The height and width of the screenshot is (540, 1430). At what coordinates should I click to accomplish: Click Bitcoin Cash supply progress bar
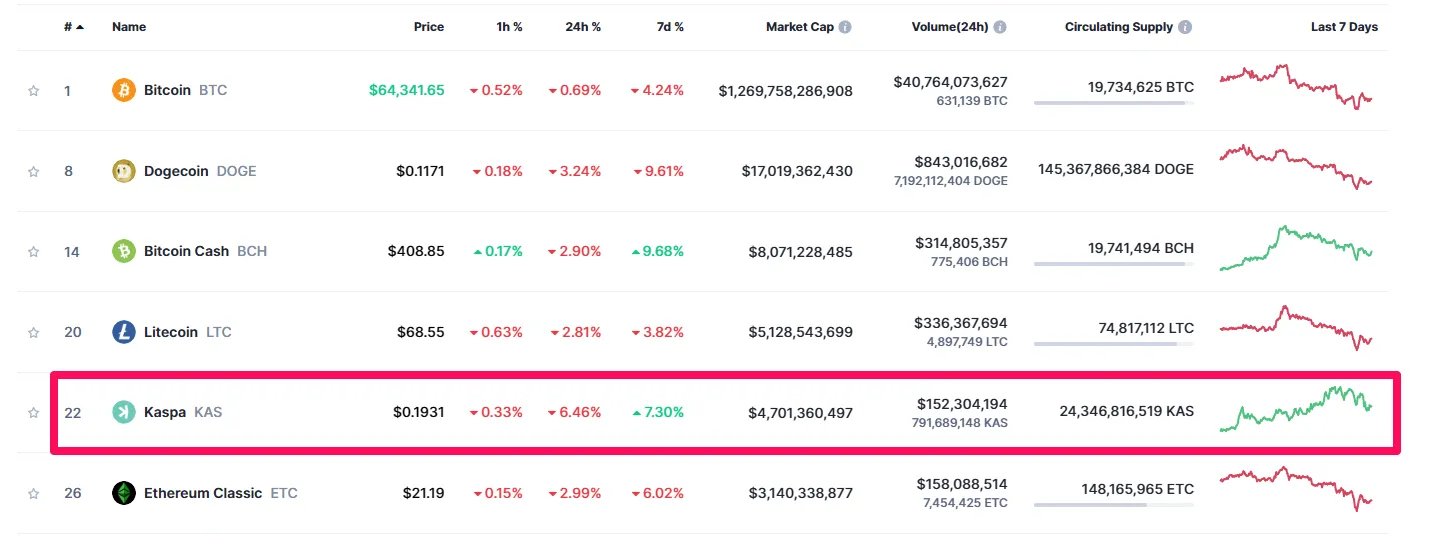click(x=1114, y=264)
